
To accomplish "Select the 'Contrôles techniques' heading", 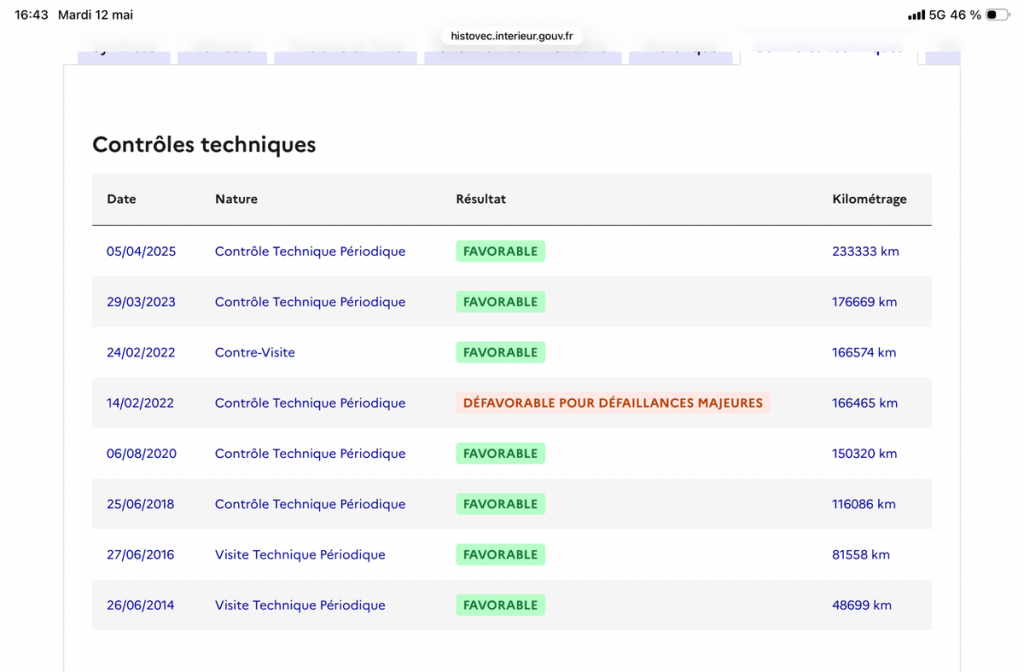I will pos(204,144).
